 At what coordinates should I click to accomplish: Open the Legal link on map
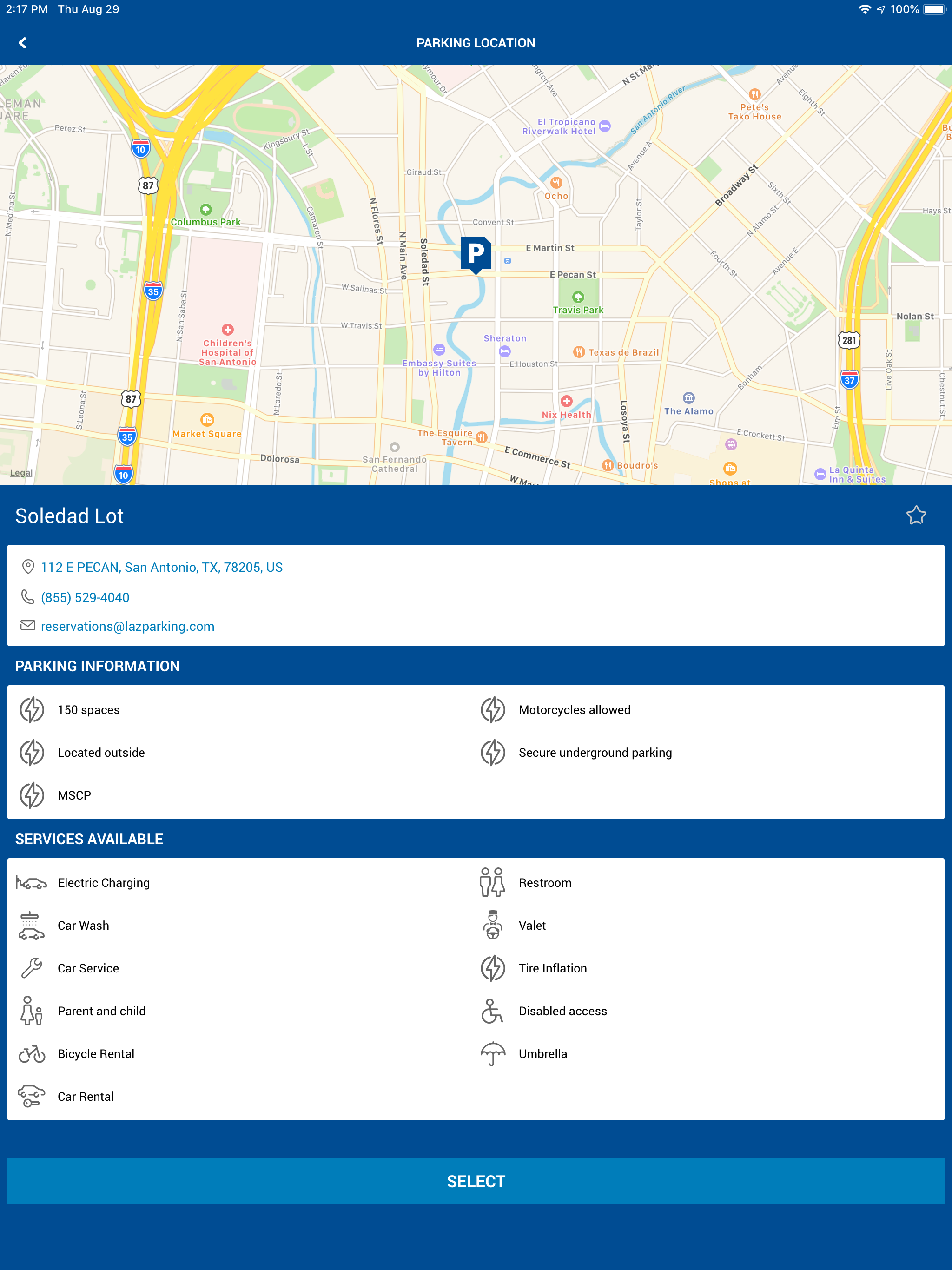tap(21, 472)
